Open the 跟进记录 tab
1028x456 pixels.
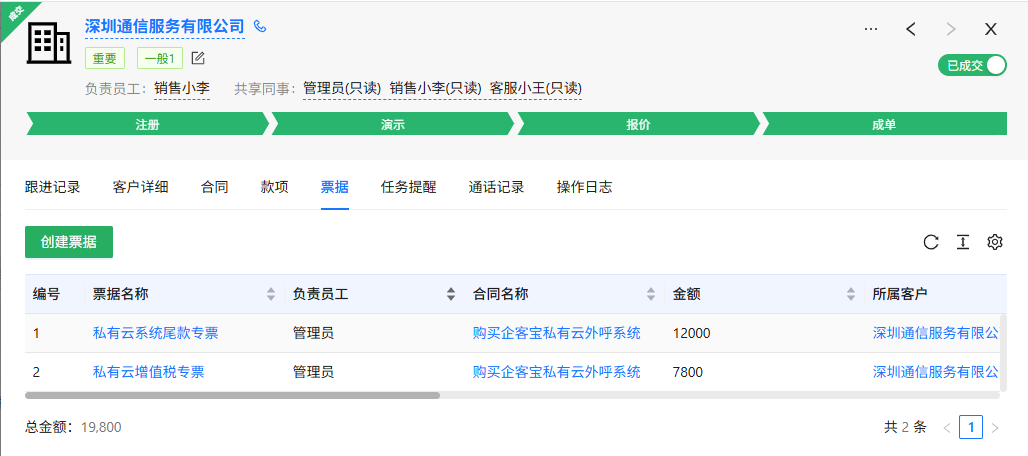(x=53, y=187)
